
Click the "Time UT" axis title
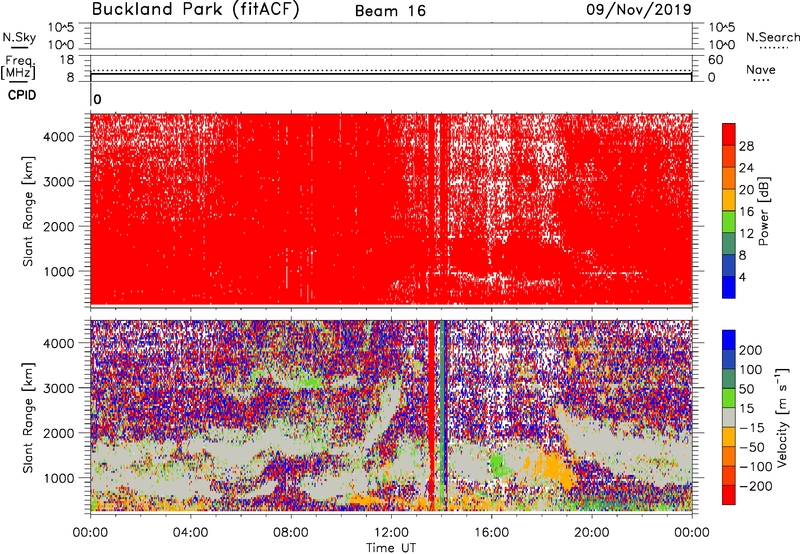click(391, 547)
